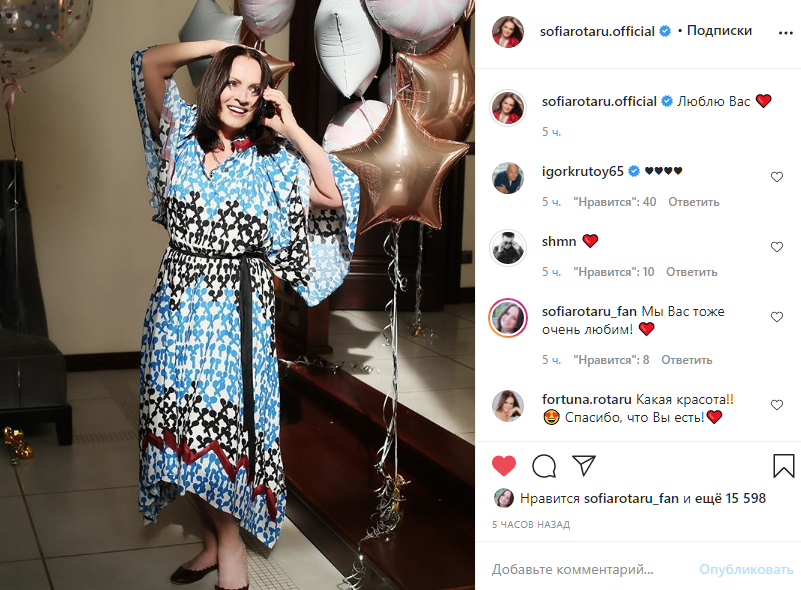Reply to igorkrutoy65 with Ответить
The width and height of the screenshot is (801, 590).
(693, 202)
